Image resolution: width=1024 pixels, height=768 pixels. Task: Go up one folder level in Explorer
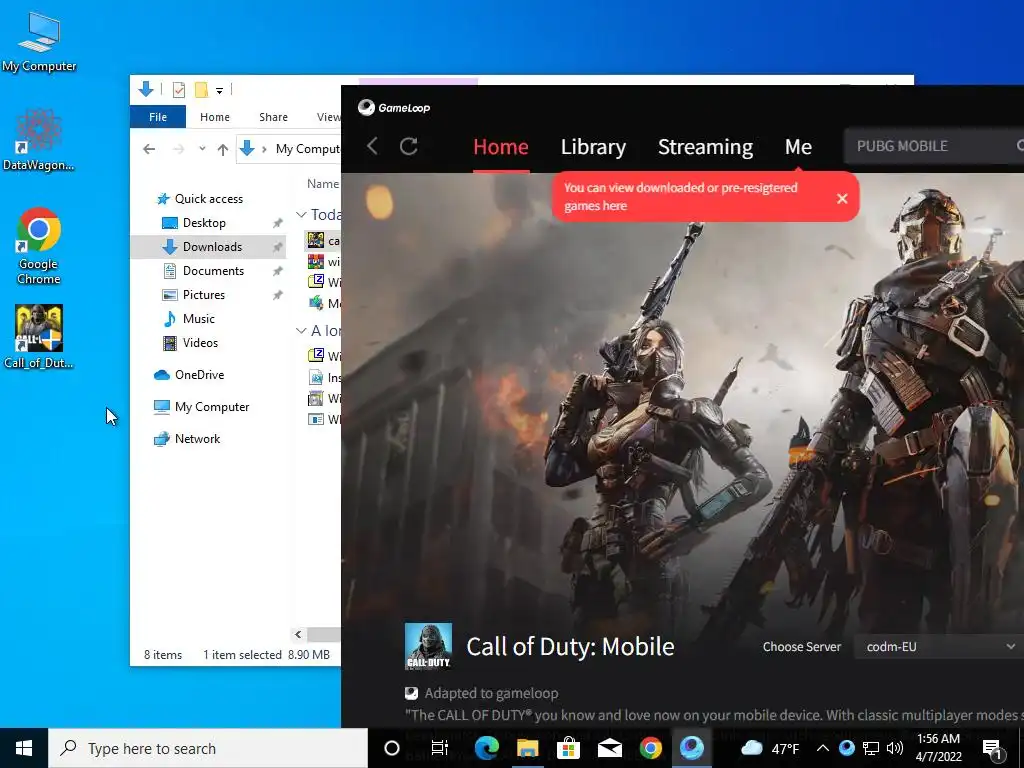223,150
